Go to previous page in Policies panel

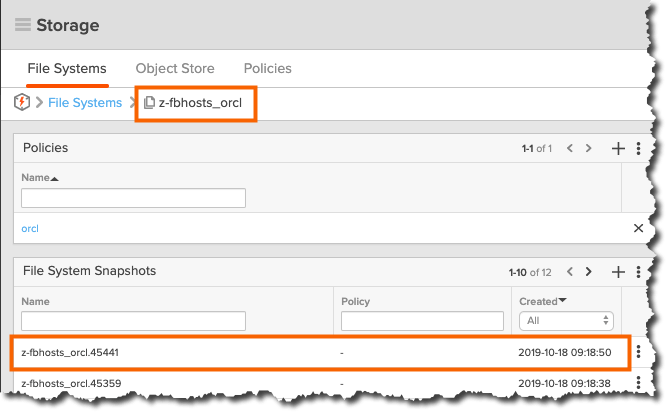coord(570,148)
